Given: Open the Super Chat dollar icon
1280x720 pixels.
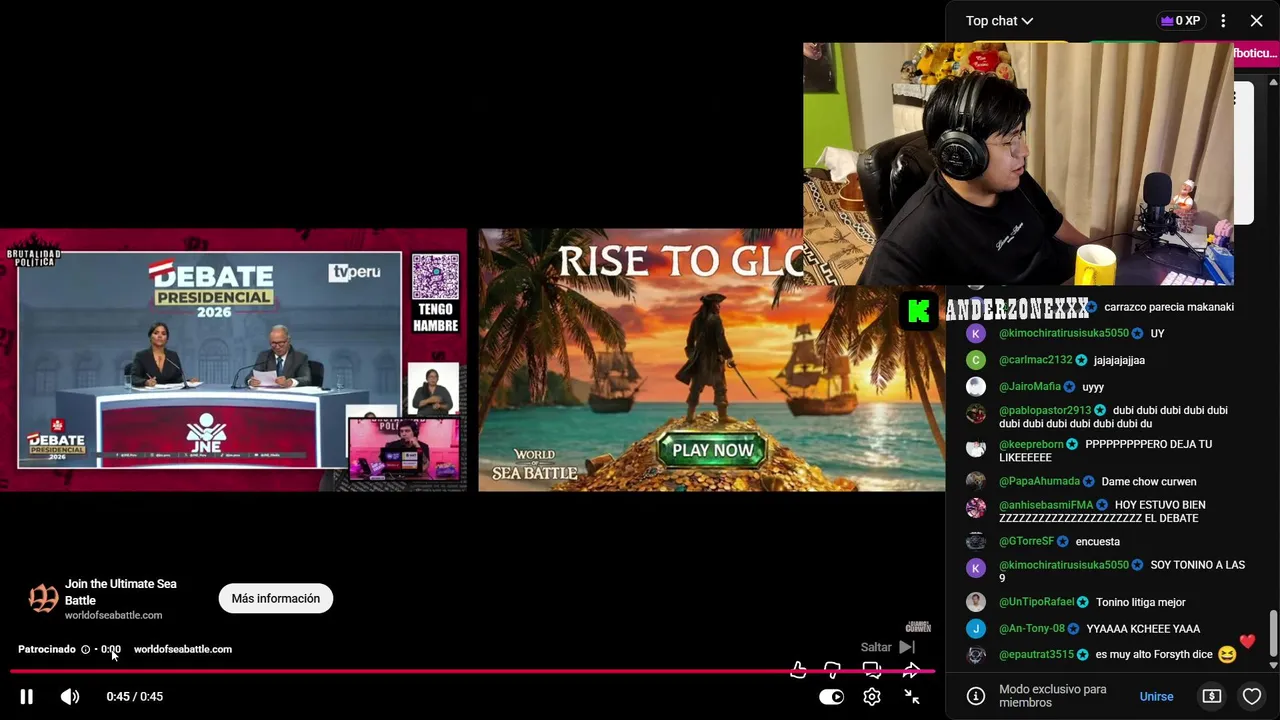Looking at the screenshot, I should 1211,696.
